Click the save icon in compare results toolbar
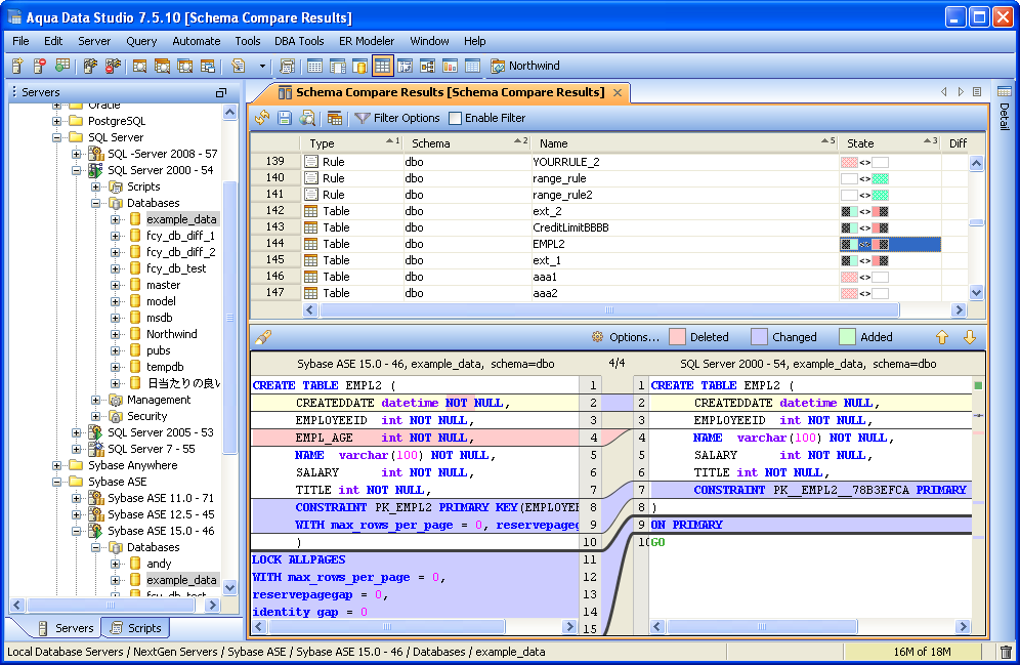Viewport: 1020px width, 665px height. [285, 118]
